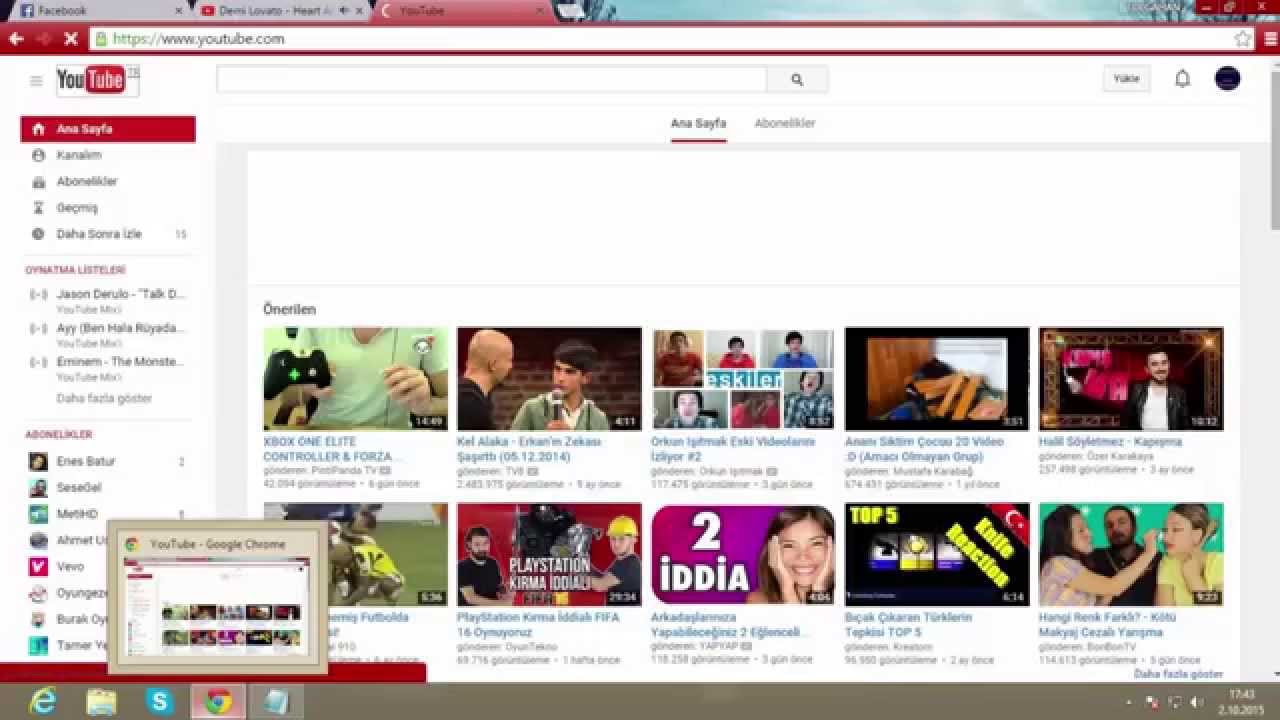
Task: Switch to the Facebook tab
Action: coord(98,11)
